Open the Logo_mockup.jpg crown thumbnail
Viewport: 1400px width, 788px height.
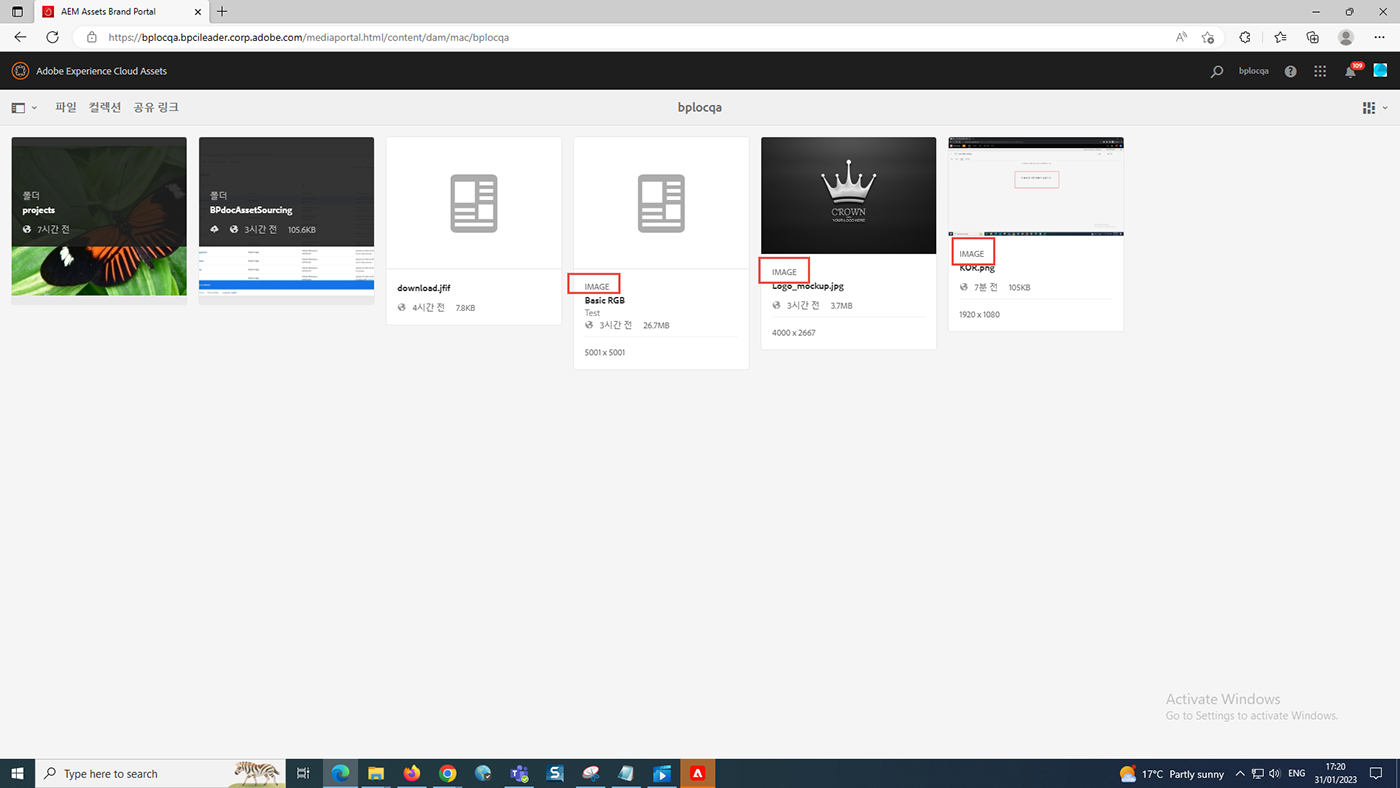848,196
